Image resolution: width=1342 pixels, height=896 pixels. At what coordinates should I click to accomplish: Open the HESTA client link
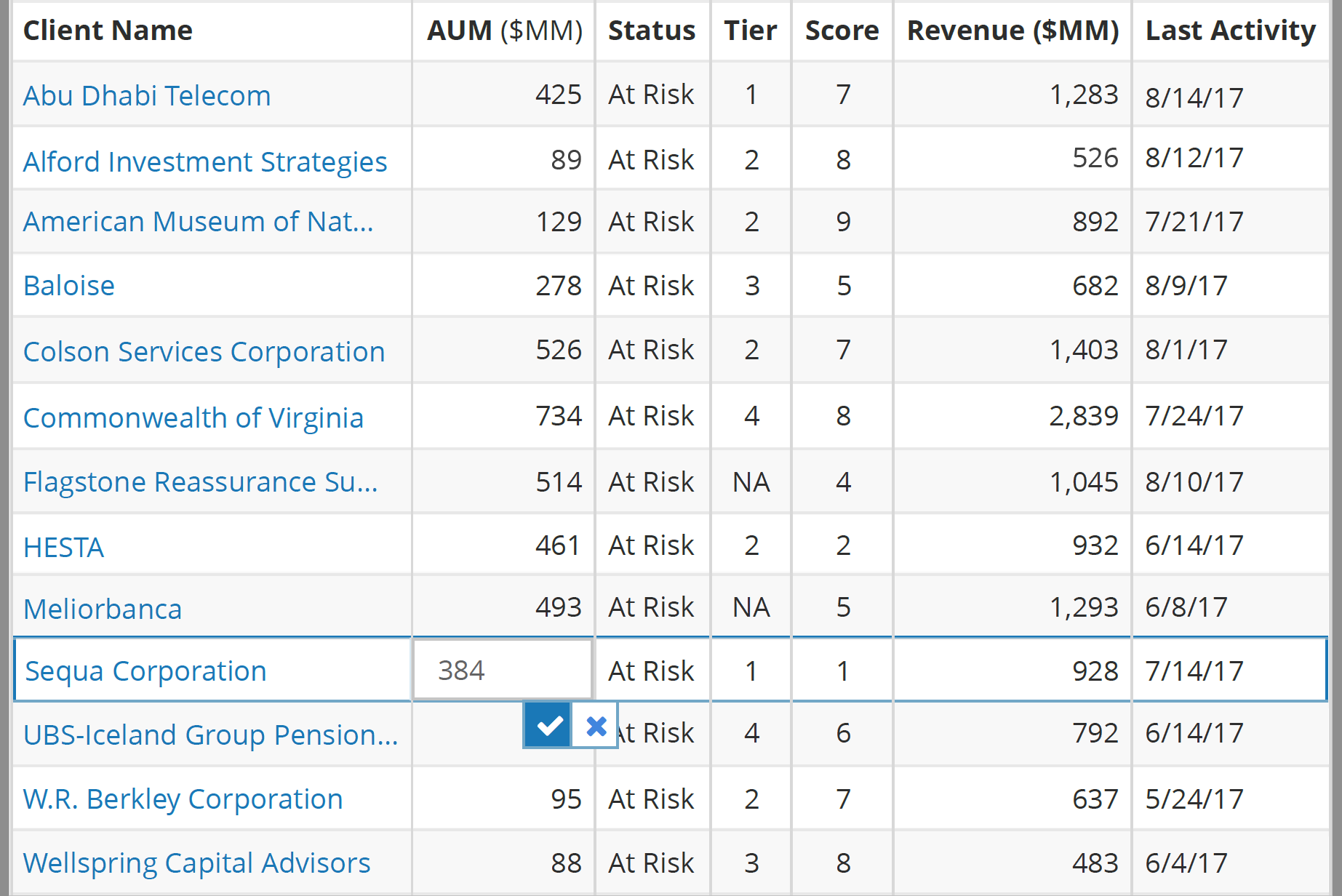[x=64, y=547]
